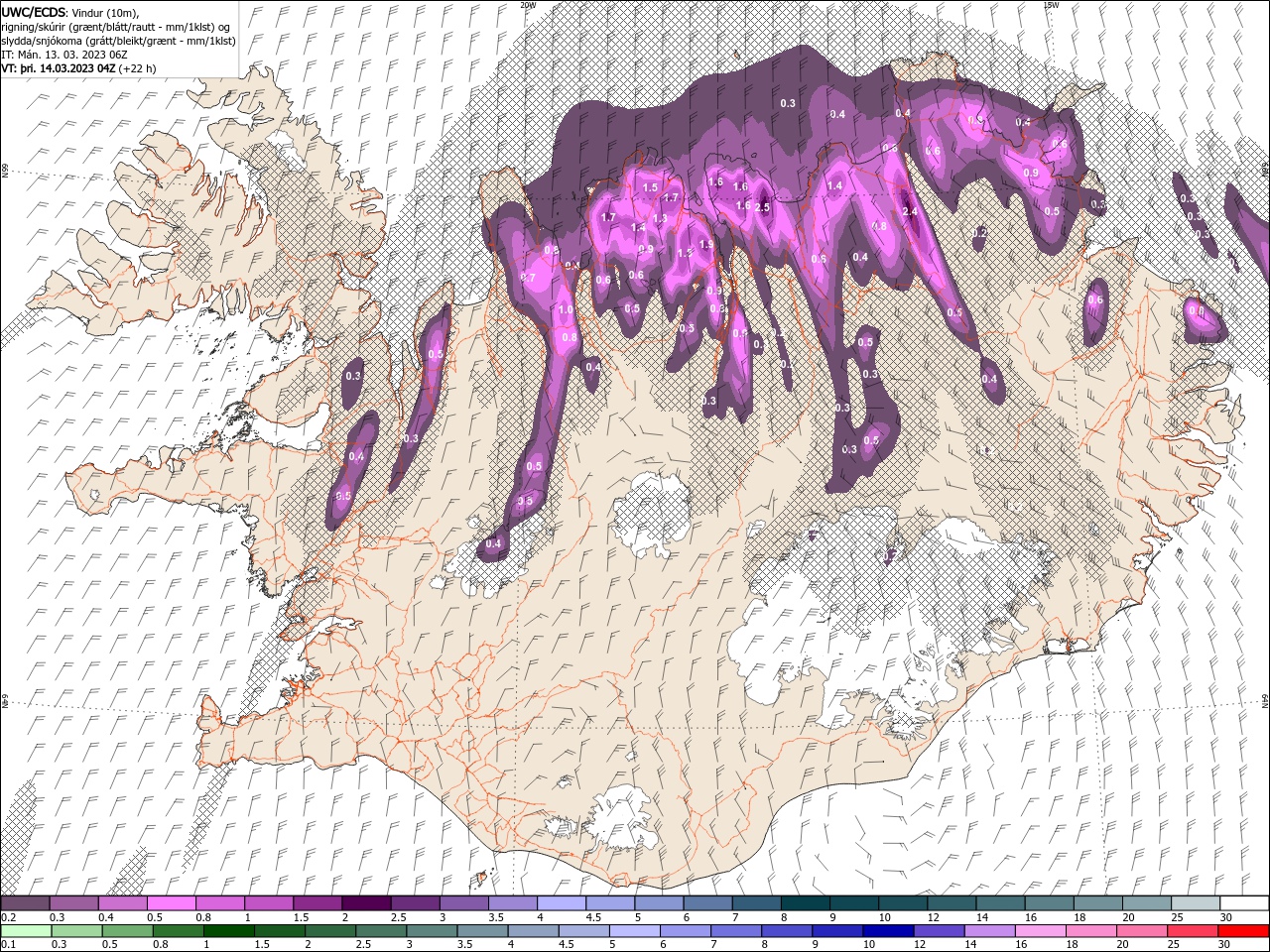
Task: Choose the 1–1.5 snow legend swatch
Action: tap(269, 903)
